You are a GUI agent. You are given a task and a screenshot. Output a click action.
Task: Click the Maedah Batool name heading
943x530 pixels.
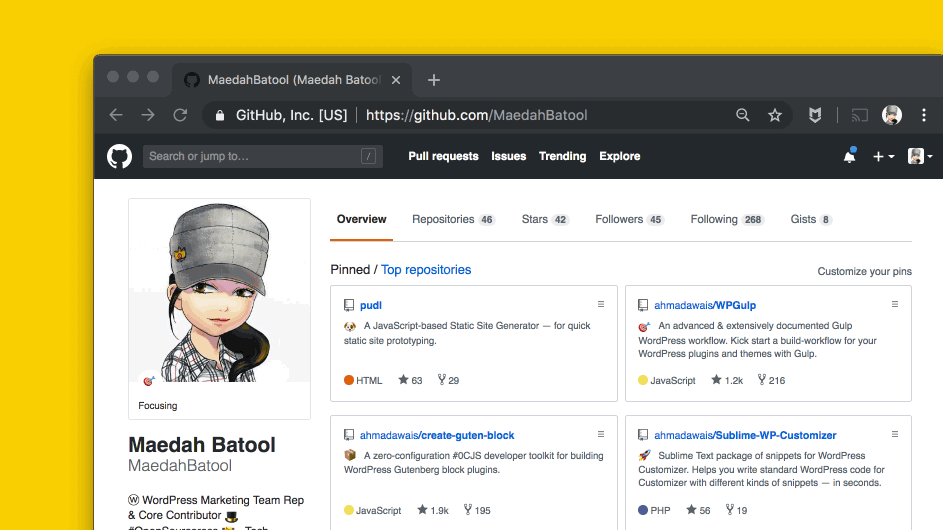pos(202,445)
